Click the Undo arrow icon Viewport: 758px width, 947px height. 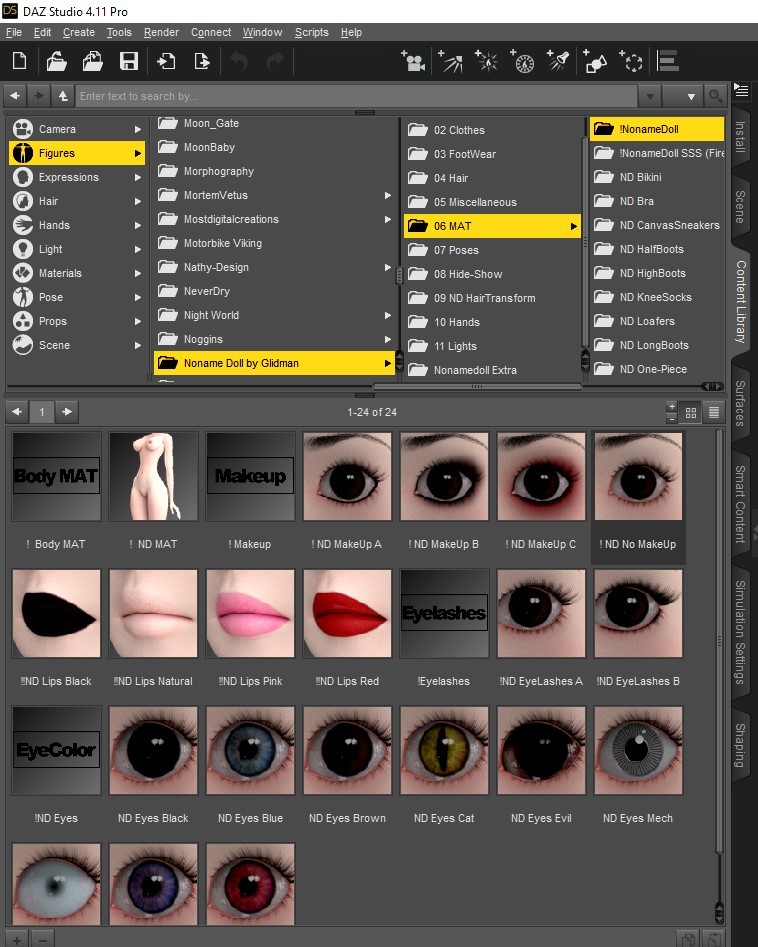[239, 61]
